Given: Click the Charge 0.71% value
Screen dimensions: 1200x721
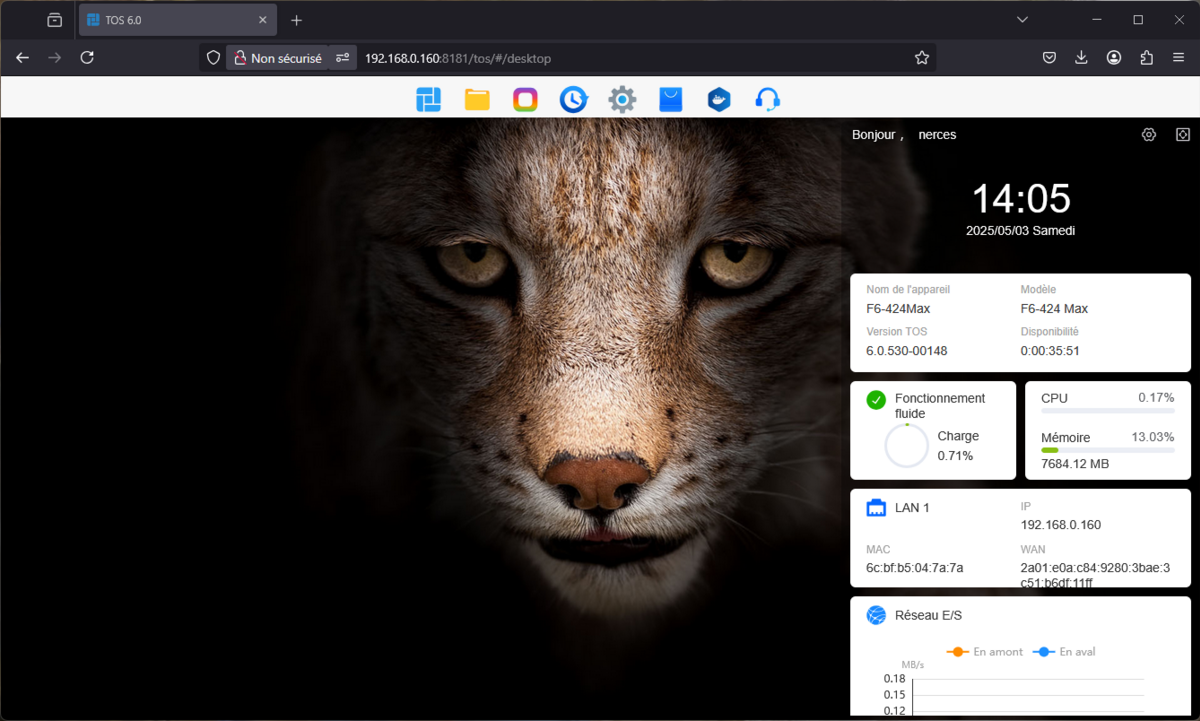Looking at the screenshot, I should (x=955, y=456).
